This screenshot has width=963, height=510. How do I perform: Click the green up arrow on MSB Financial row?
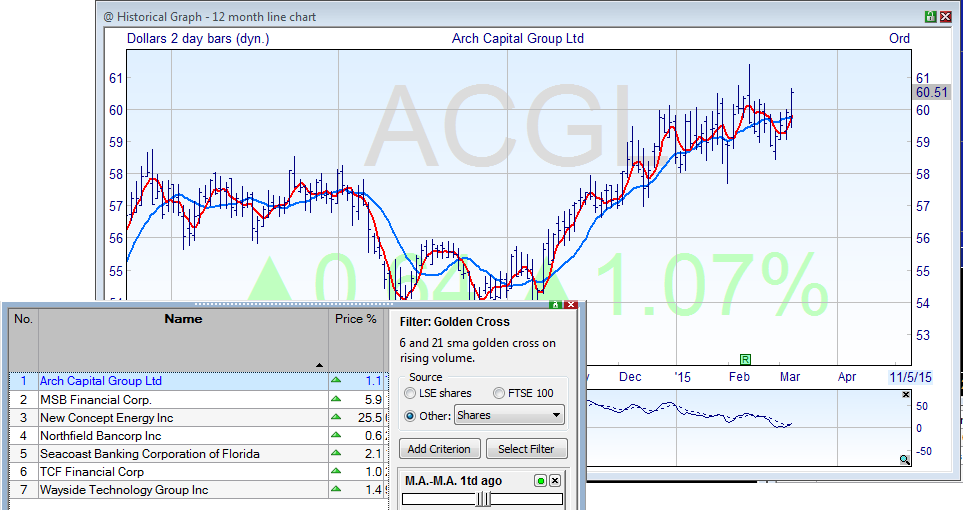(x=336, y=399)
